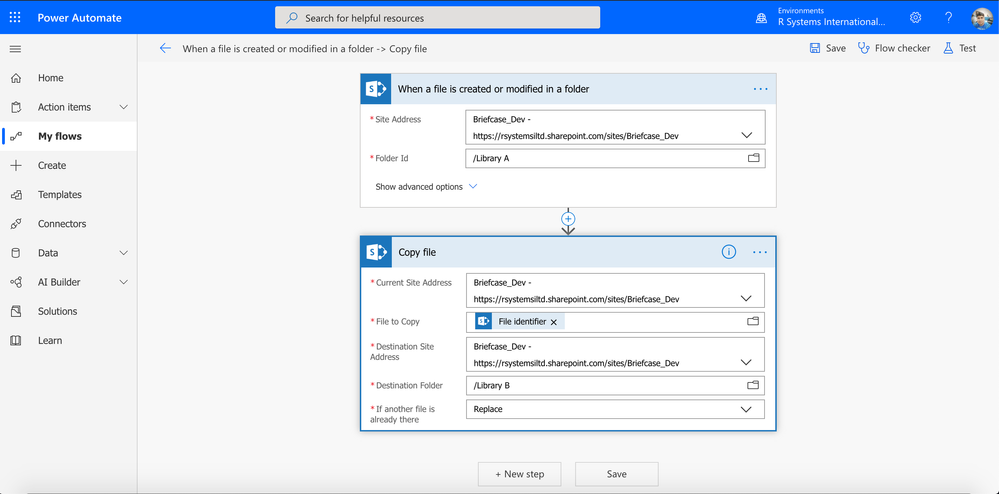Open the trigger card ellipsis menu
999x494 pixels.
(x=761, y=89)
